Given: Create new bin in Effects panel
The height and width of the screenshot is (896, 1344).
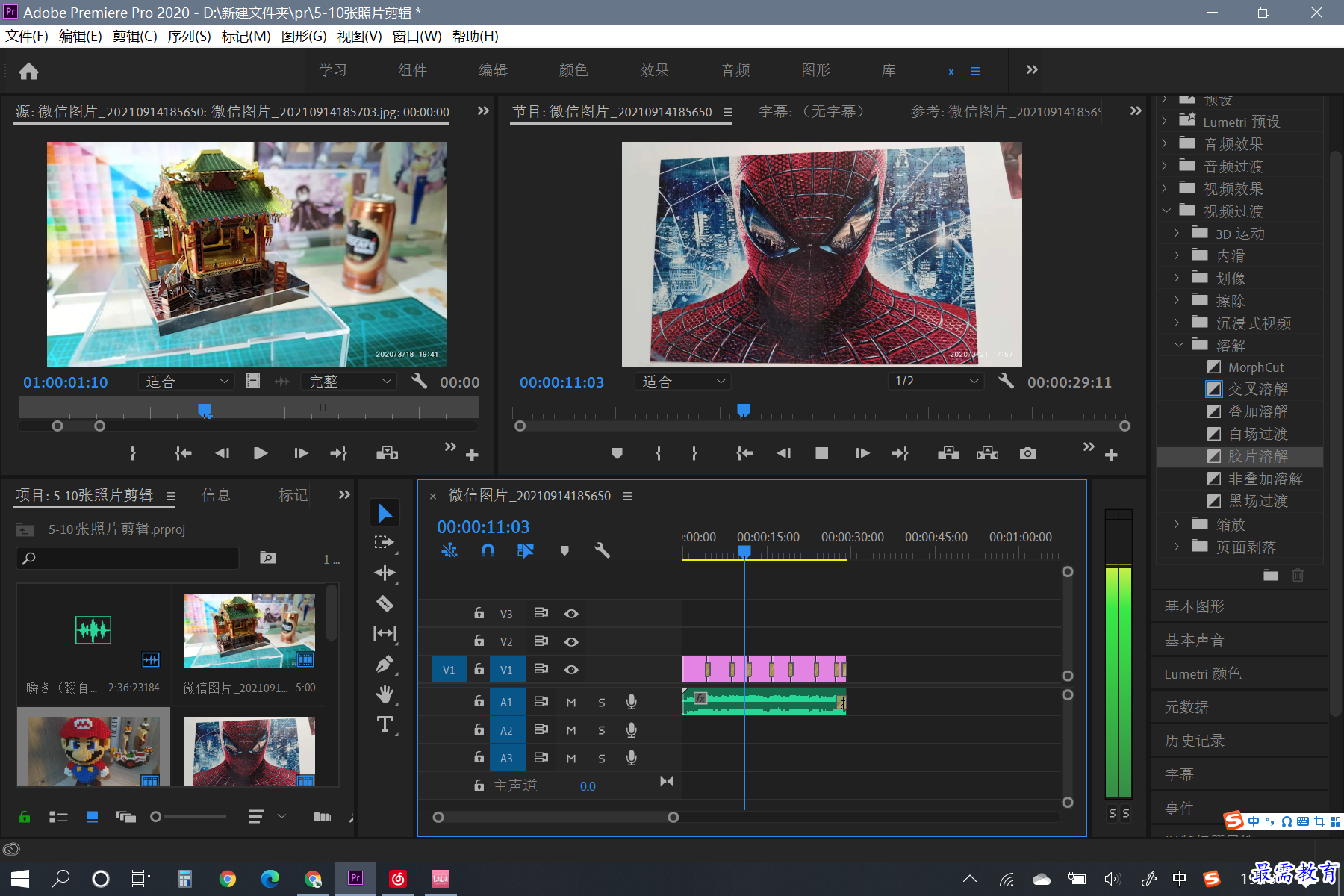Looking at the screenshot, I should (1271, 575).
